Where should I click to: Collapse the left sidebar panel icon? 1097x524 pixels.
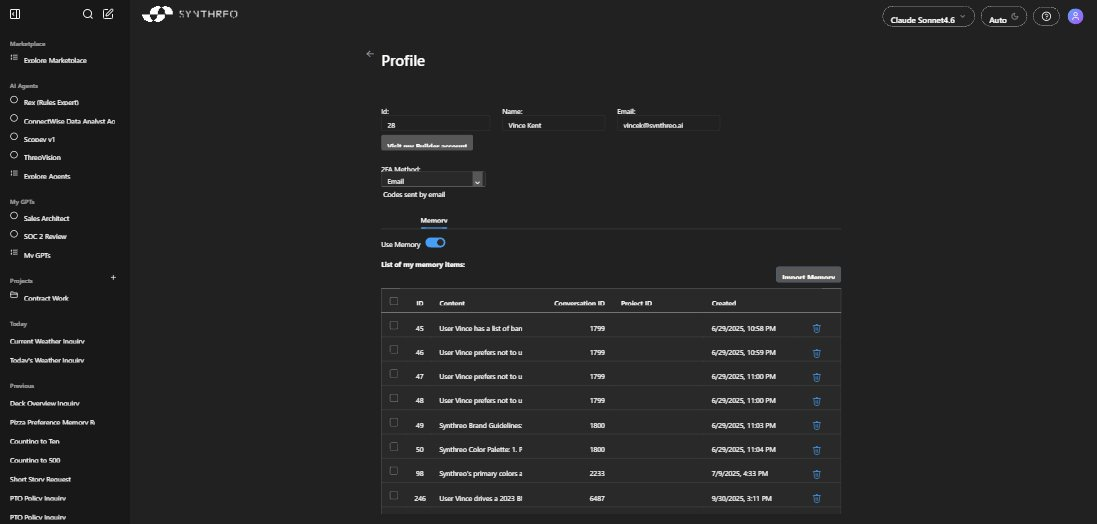click(14, 14)
